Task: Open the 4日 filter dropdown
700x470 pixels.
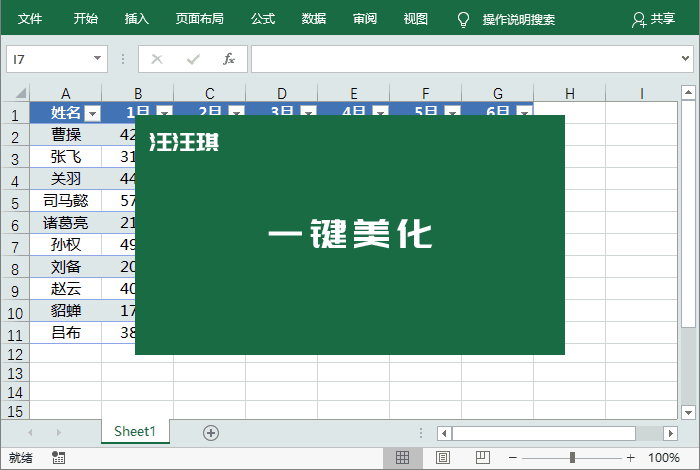Action: [x=380, y=112]
